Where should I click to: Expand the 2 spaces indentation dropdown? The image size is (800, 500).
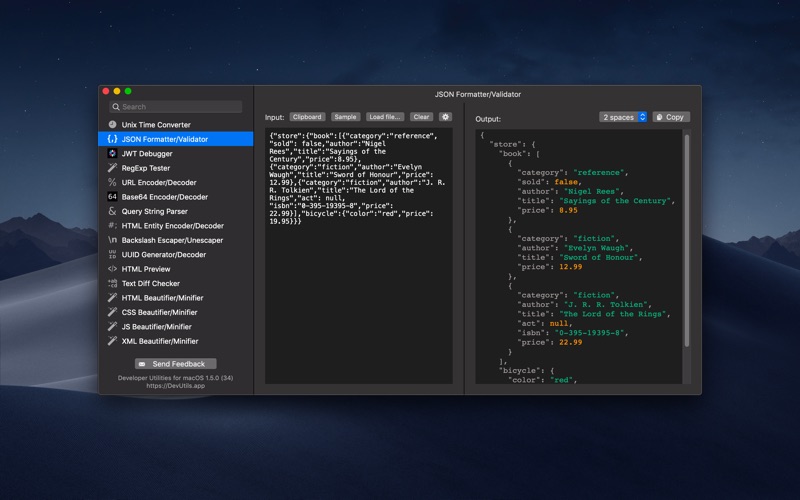pos(624,117)
